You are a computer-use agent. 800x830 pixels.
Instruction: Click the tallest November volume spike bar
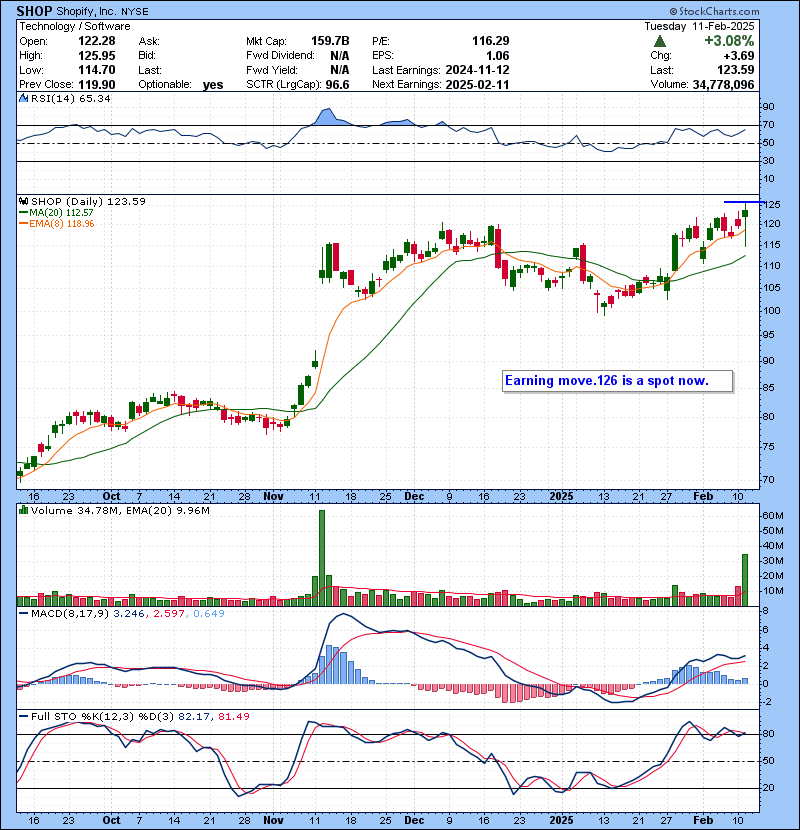(322, 558)
